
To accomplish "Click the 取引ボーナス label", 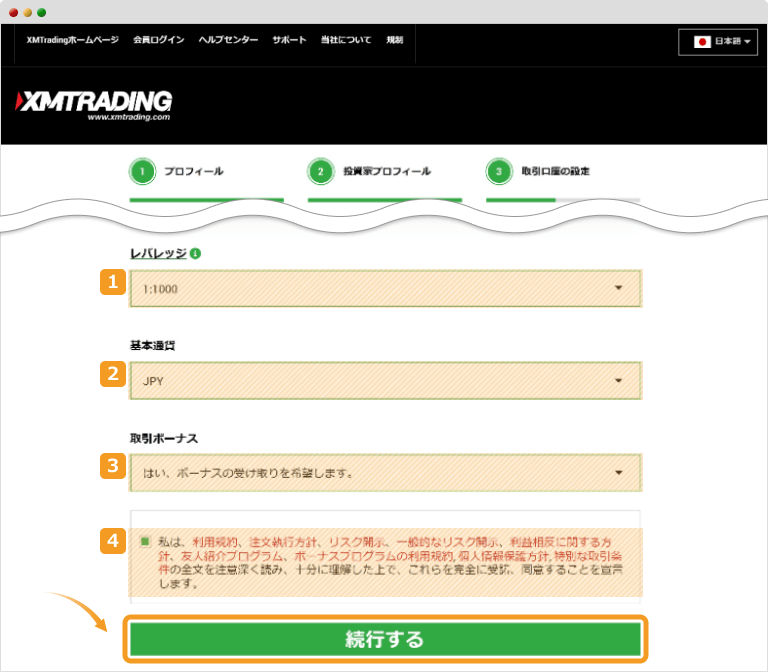I will click(x=164, y=438).
